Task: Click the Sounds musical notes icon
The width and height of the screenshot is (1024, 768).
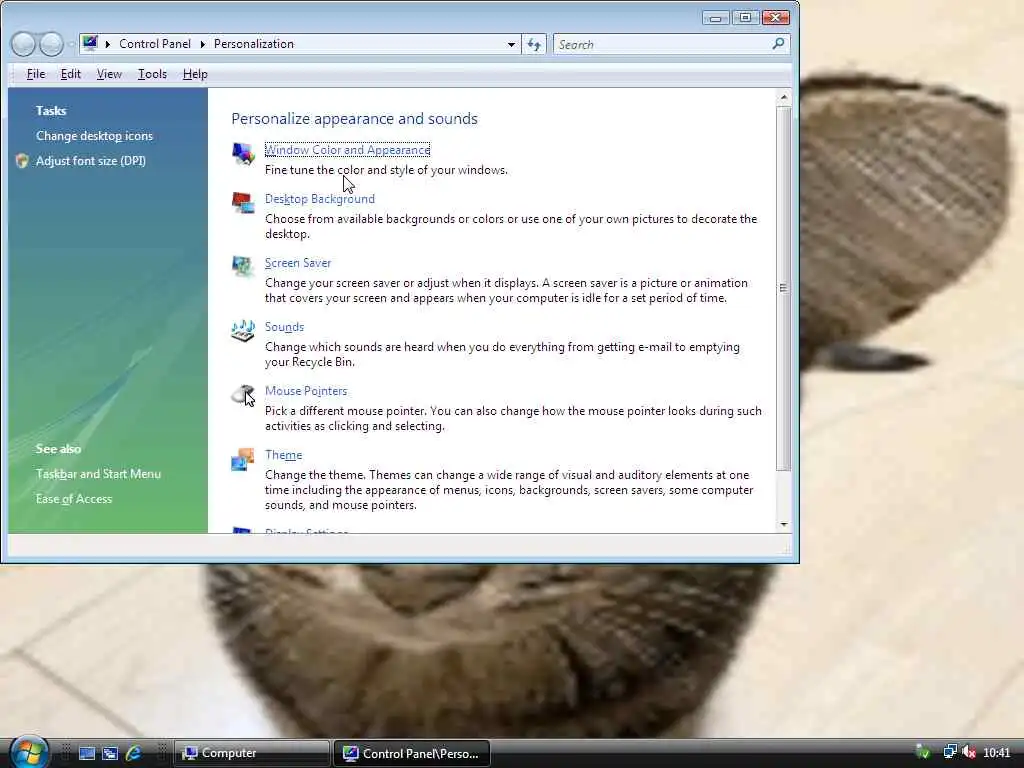Action: (x=243, y=330)
